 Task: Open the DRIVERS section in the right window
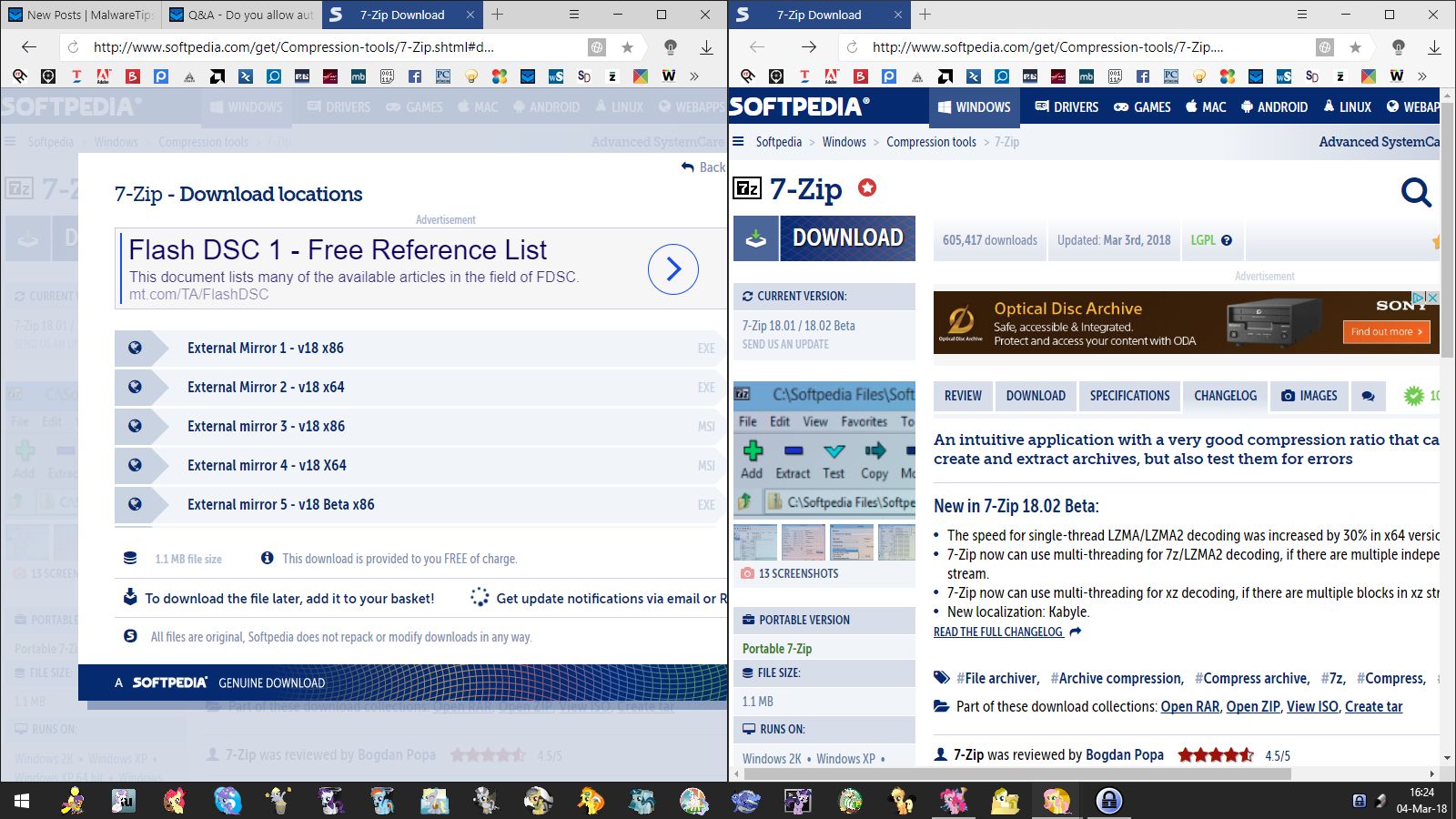pos(1067,106)
